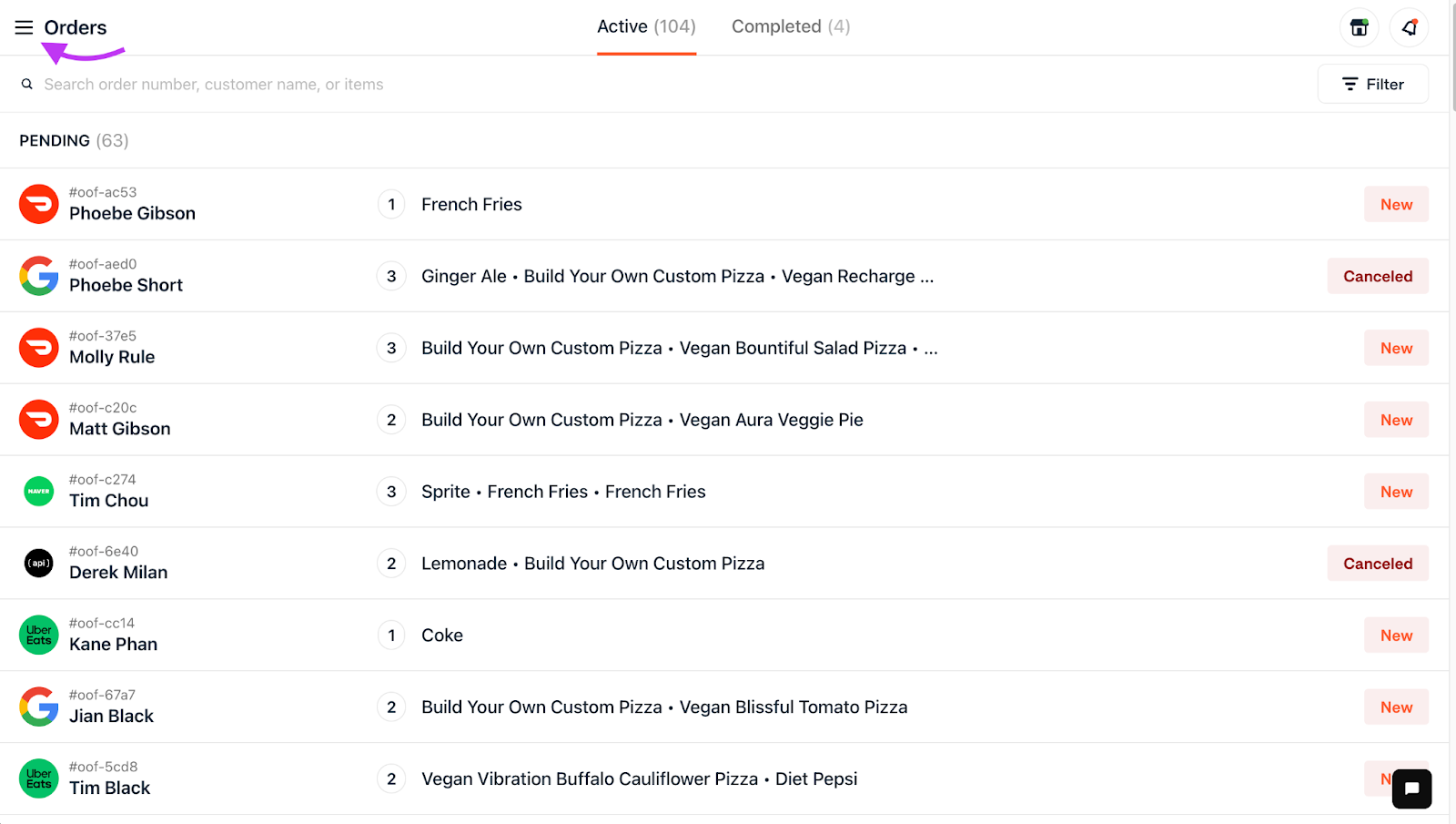Click the store icon in the header
This screenshot has width=1456, height=824.
point(1359,27)
